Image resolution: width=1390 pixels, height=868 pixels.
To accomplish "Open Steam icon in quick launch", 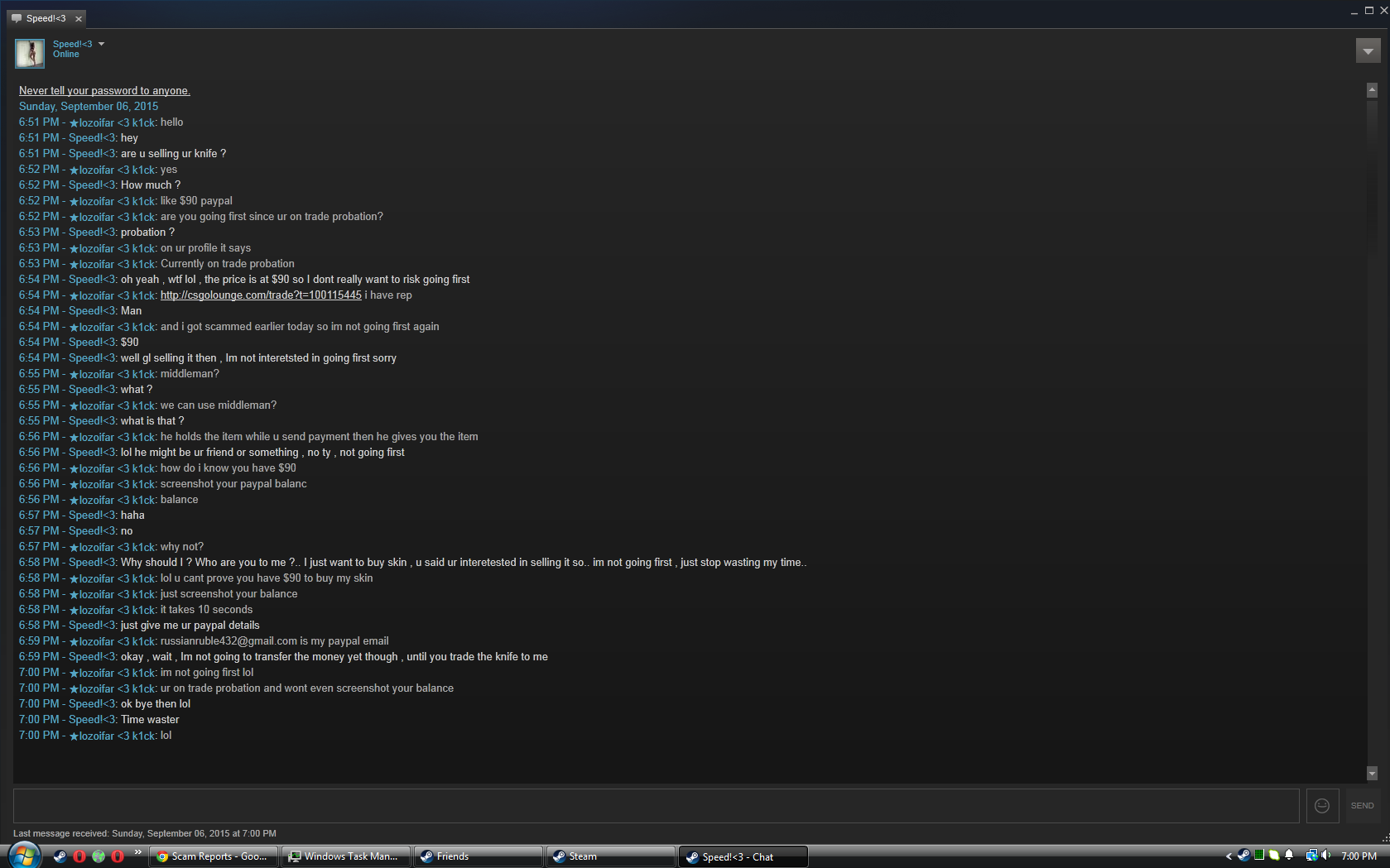I will (60, 856).
